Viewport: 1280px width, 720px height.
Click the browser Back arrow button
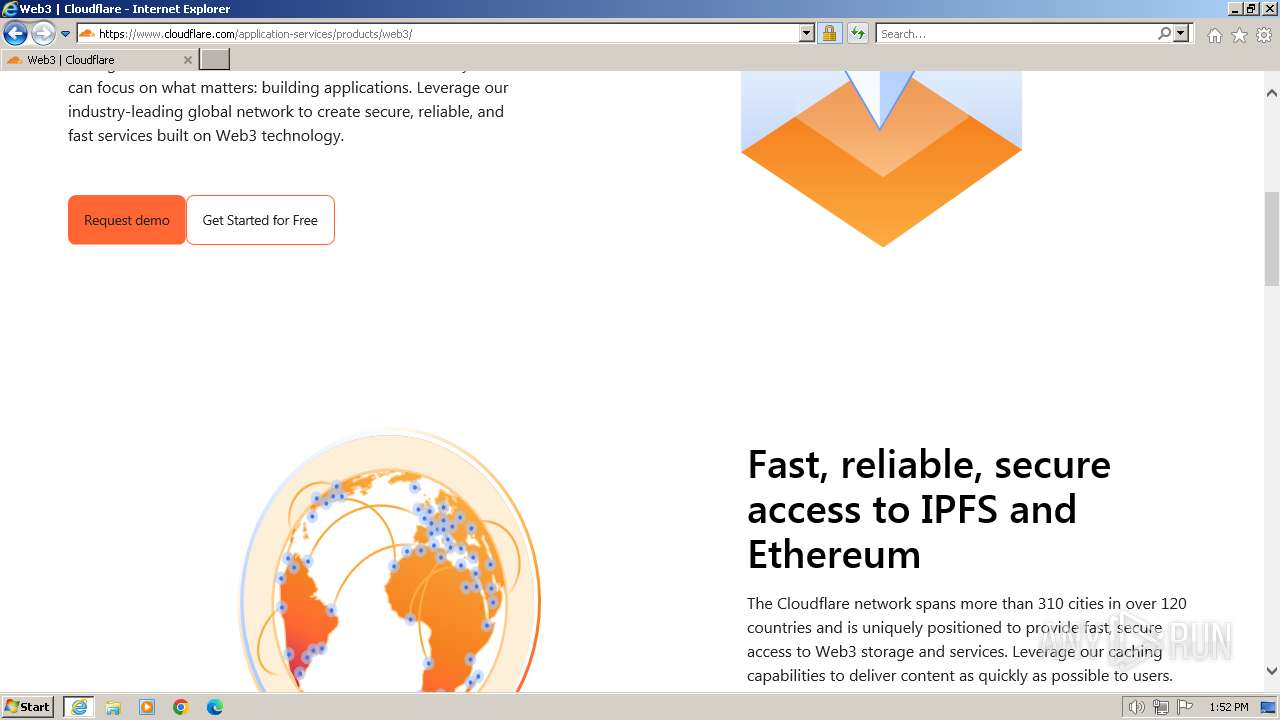tap(15, 34)
